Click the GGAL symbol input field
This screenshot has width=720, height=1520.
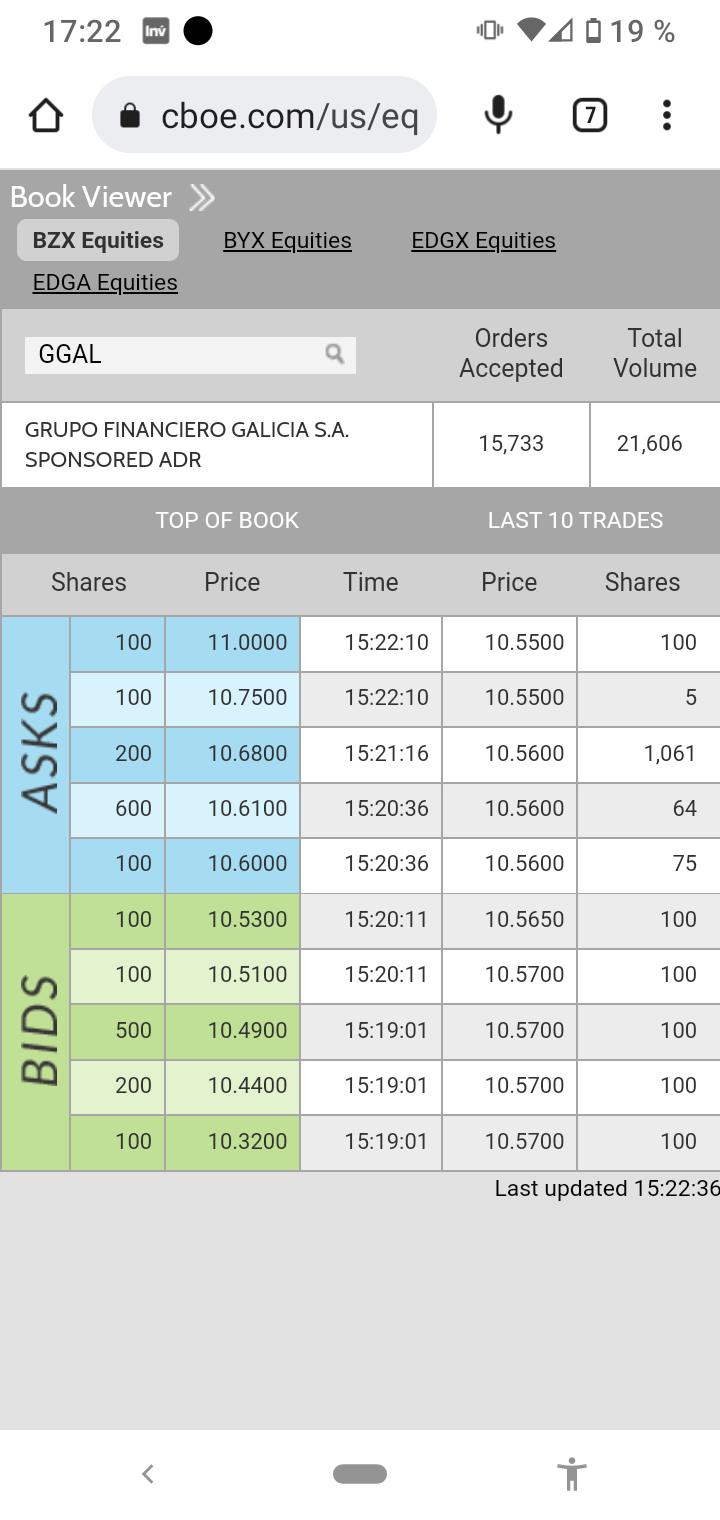[x=190, y=355]
